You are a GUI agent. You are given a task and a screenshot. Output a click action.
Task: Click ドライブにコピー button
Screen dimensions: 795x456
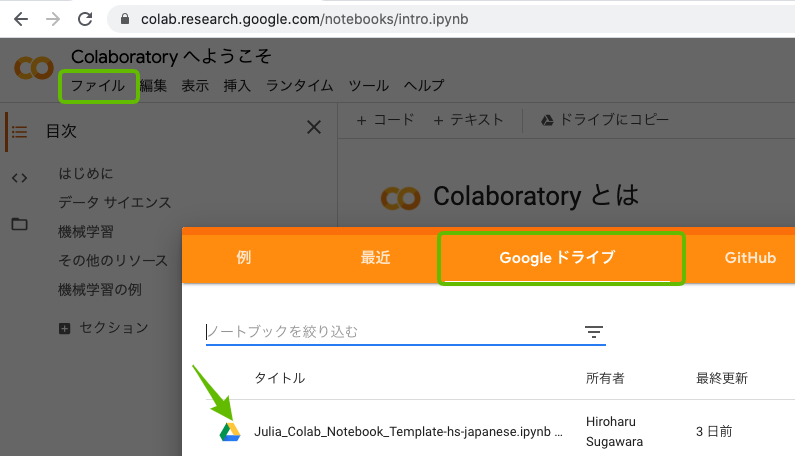coord(605,120)
